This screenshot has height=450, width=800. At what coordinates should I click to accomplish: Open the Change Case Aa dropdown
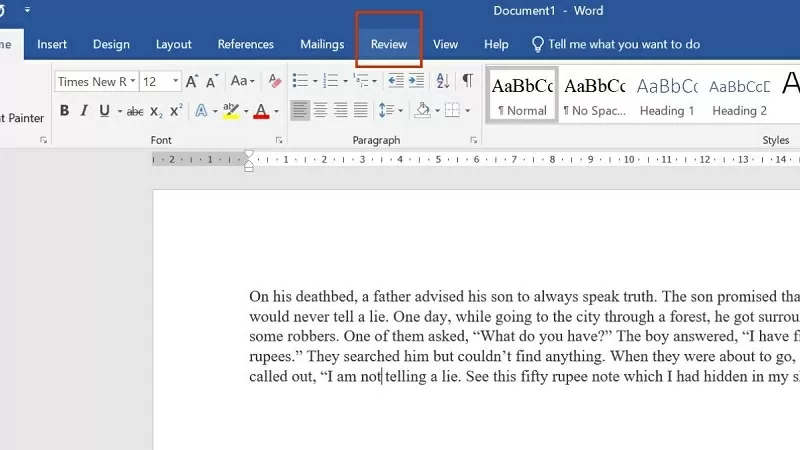click(x=243, y=81)
